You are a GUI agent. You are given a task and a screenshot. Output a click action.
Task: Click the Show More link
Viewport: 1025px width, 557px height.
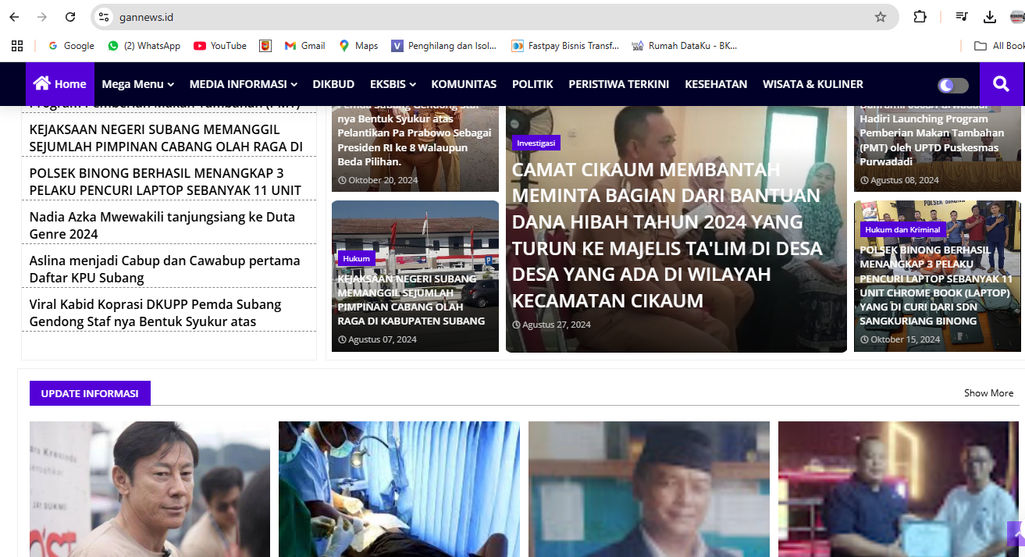[988, 393]
